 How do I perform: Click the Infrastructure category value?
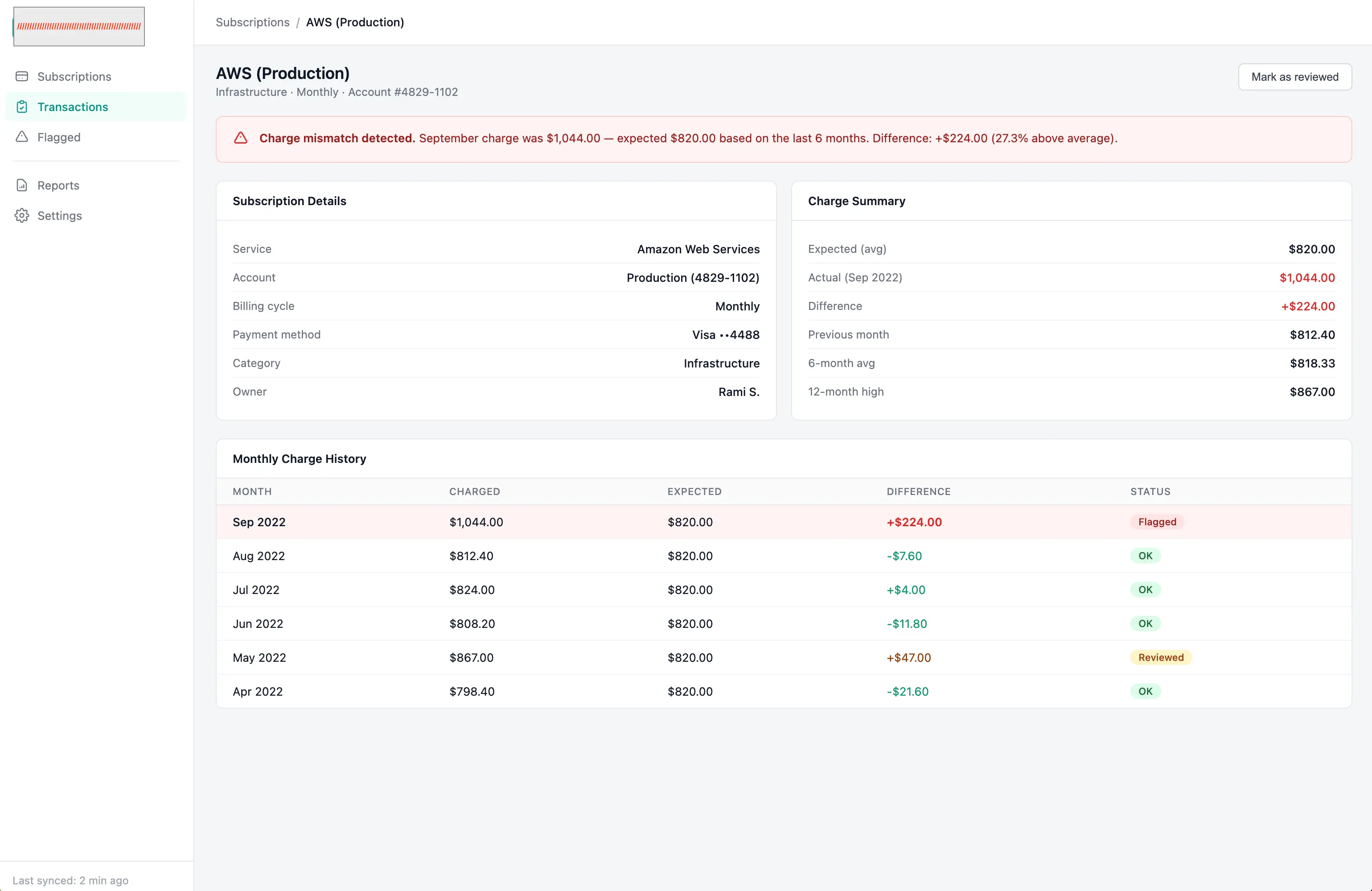[x=722, y=363]
